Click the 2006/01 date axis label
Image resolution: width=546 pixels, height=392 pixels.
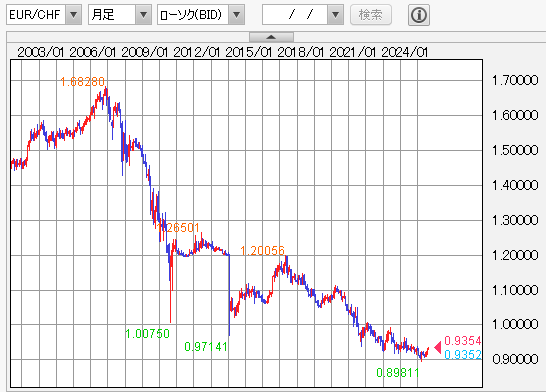93,52
